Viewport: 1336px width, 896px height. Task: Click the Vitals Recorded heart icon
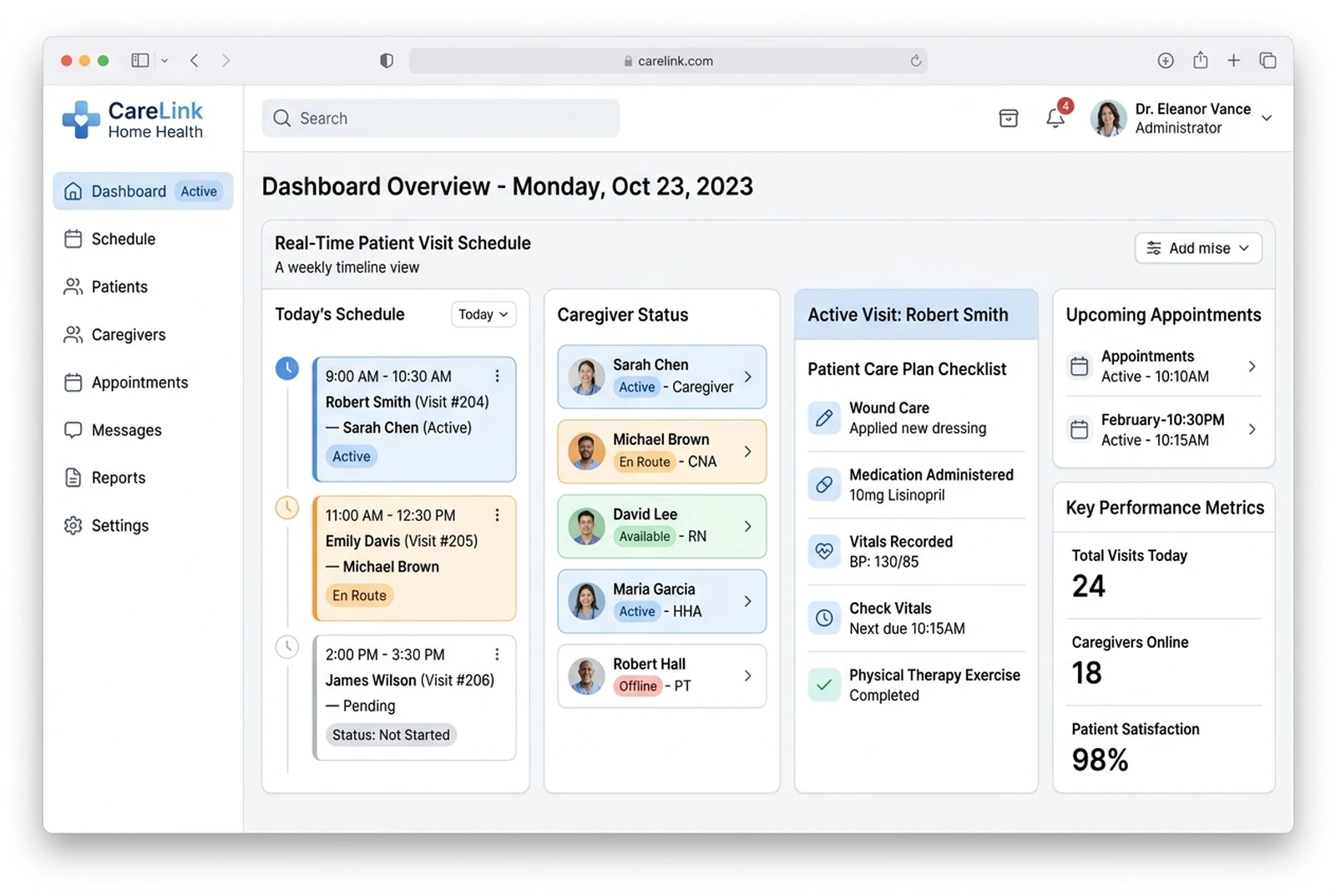coord(824,551)
